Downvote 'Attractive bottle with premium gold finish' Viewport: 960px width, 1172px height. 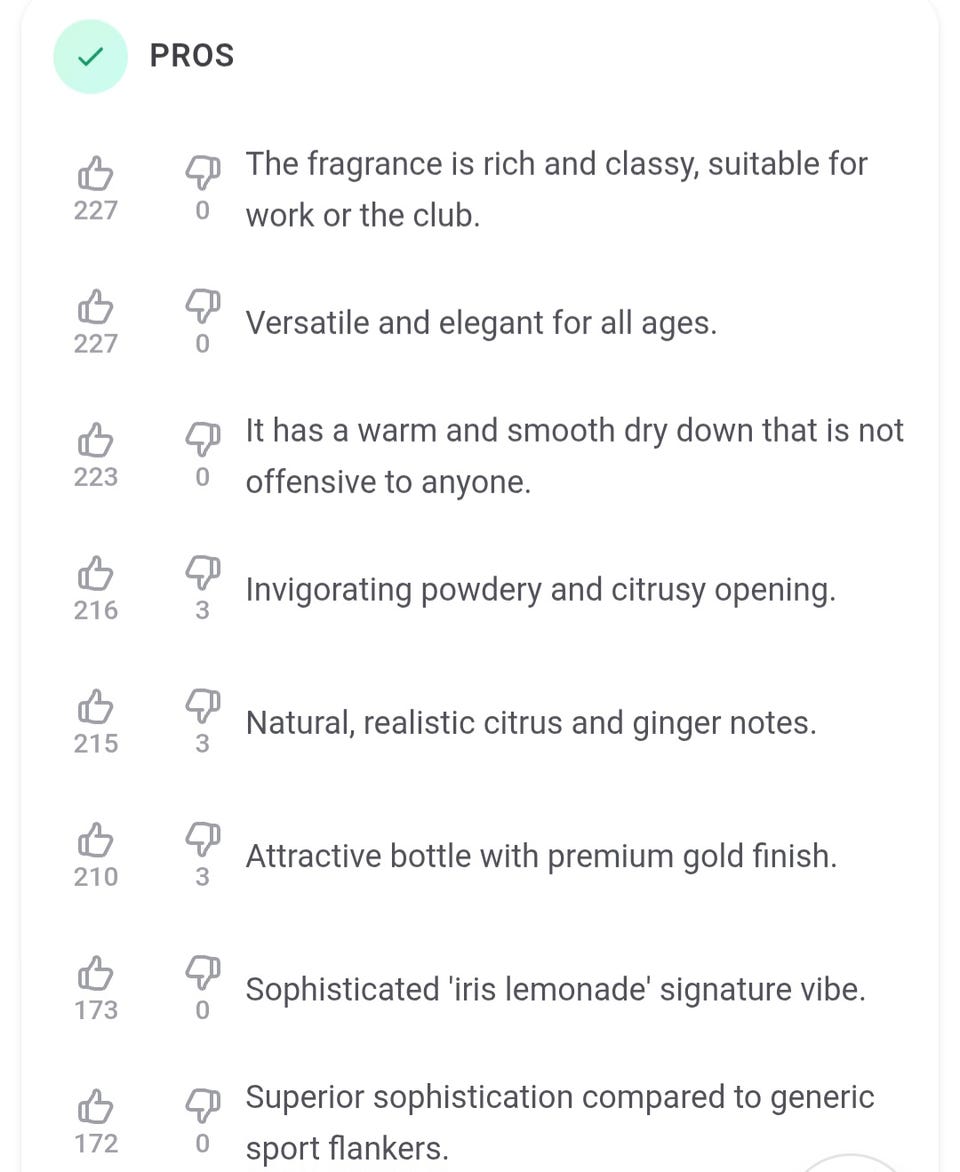coord(203,839)
